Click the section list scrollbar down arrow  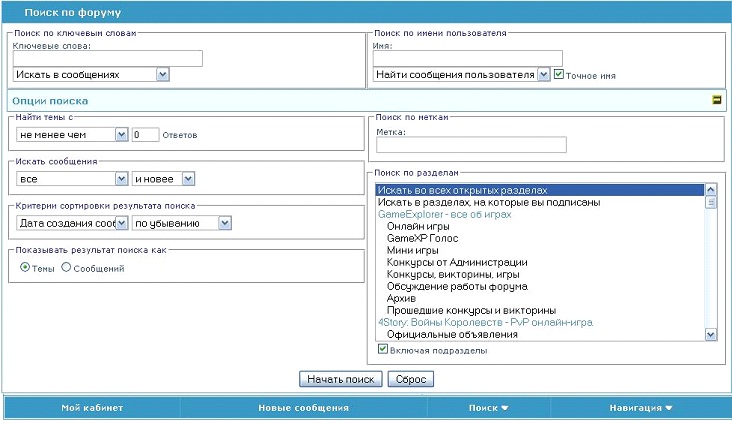click(x=711, y=335)
